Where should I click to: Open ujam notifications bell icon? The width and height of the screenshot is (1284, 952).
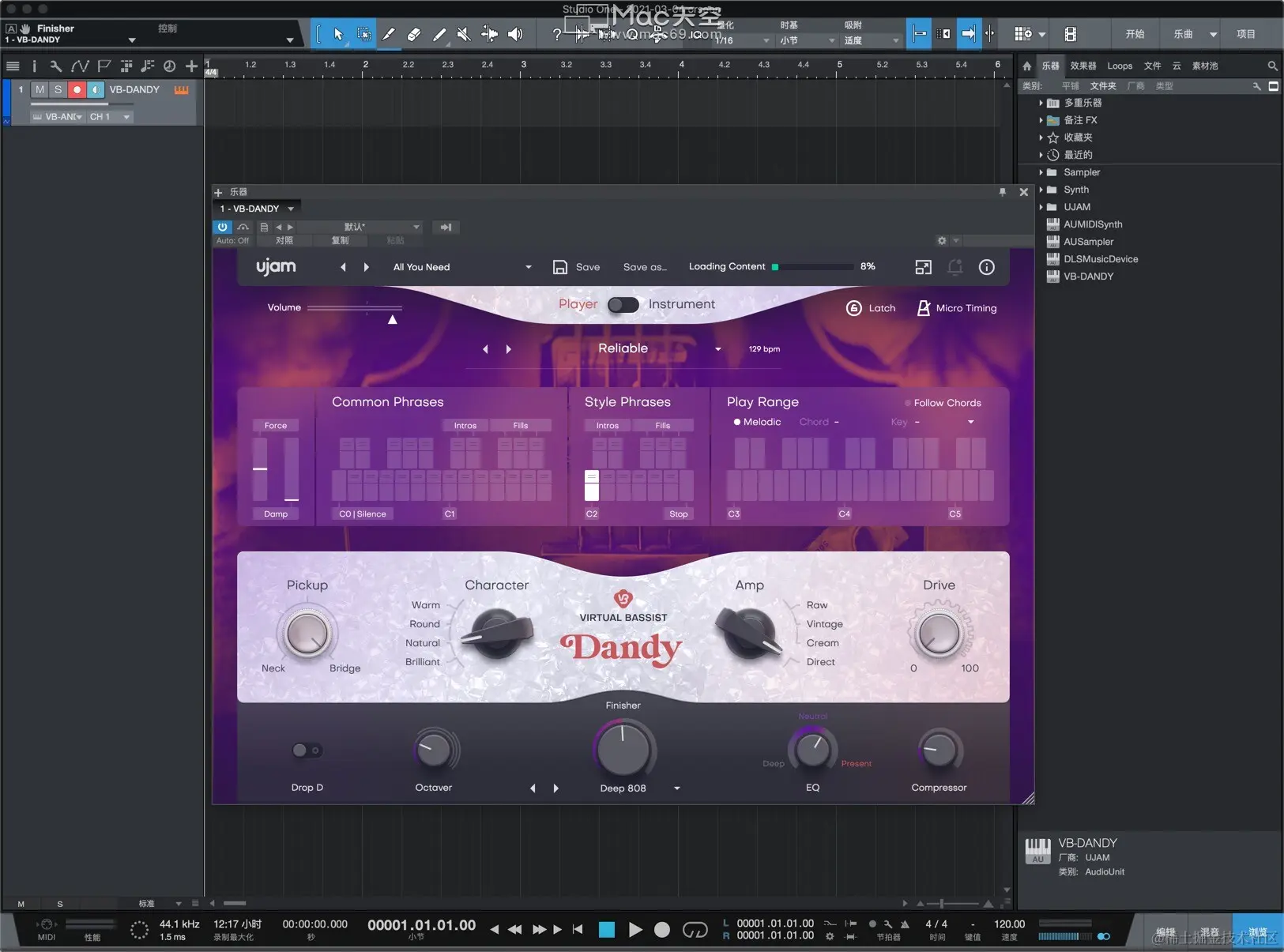[955, 267]
